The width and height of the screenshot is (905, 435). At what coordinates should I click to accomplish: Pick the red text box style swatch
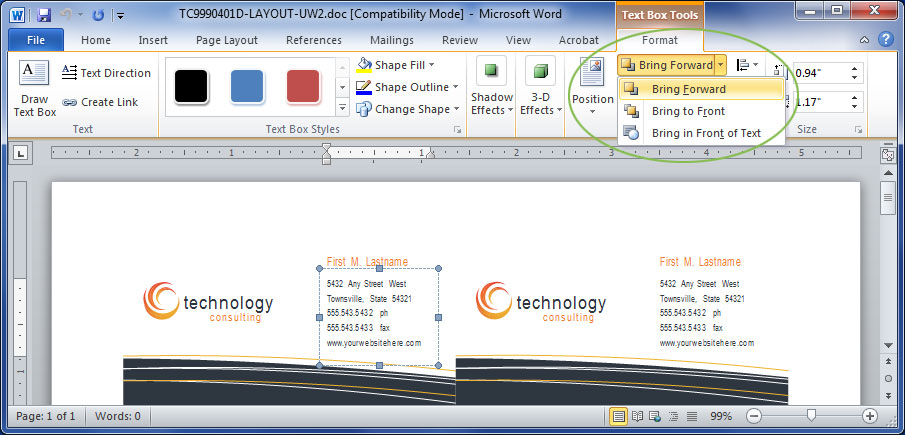(303, 87)
